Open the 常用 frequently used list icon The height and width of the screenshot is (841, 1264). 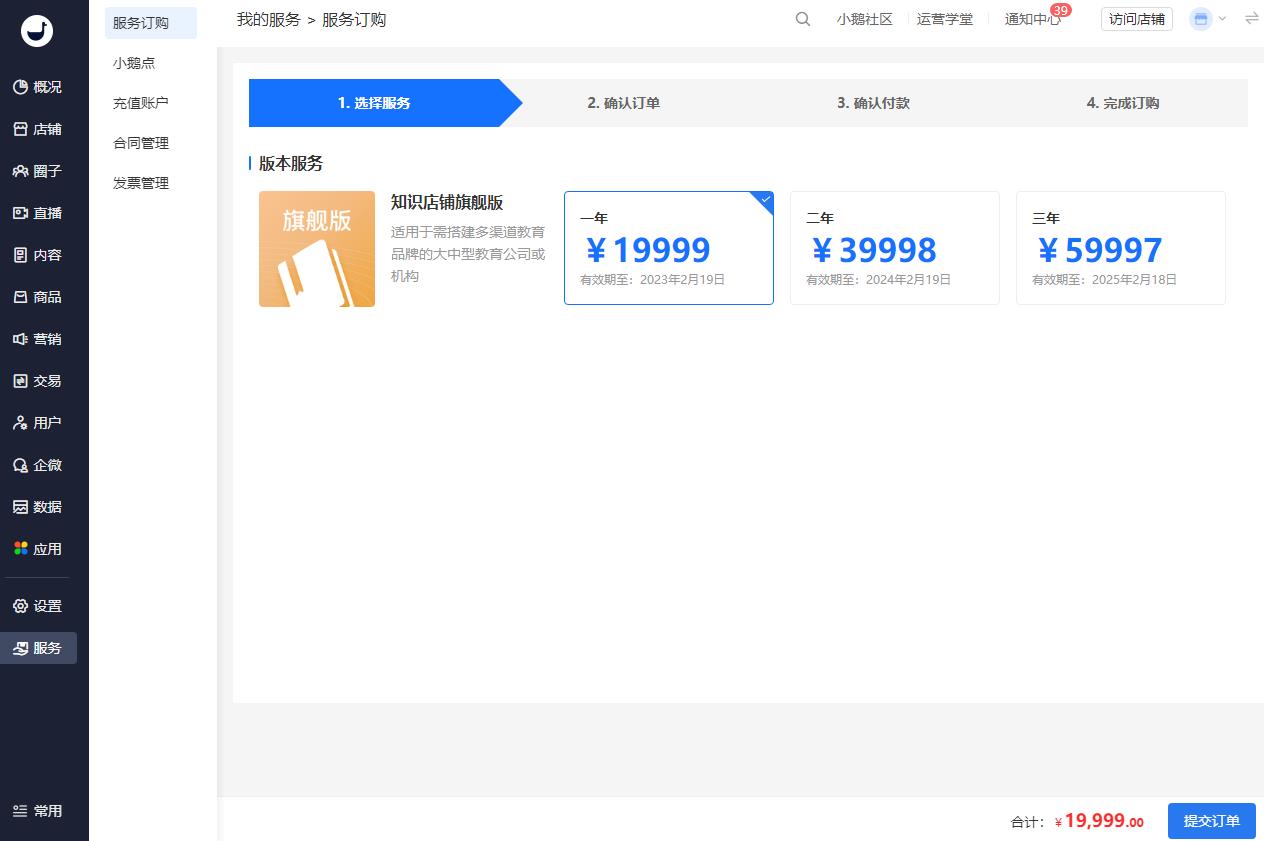[x=20, y=811]
